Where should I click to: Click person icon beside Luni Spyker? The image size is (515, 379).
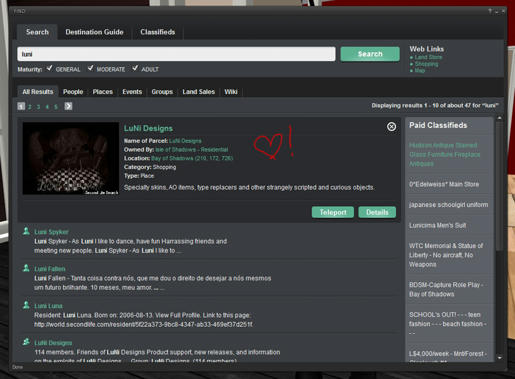(x=26, y=231)
